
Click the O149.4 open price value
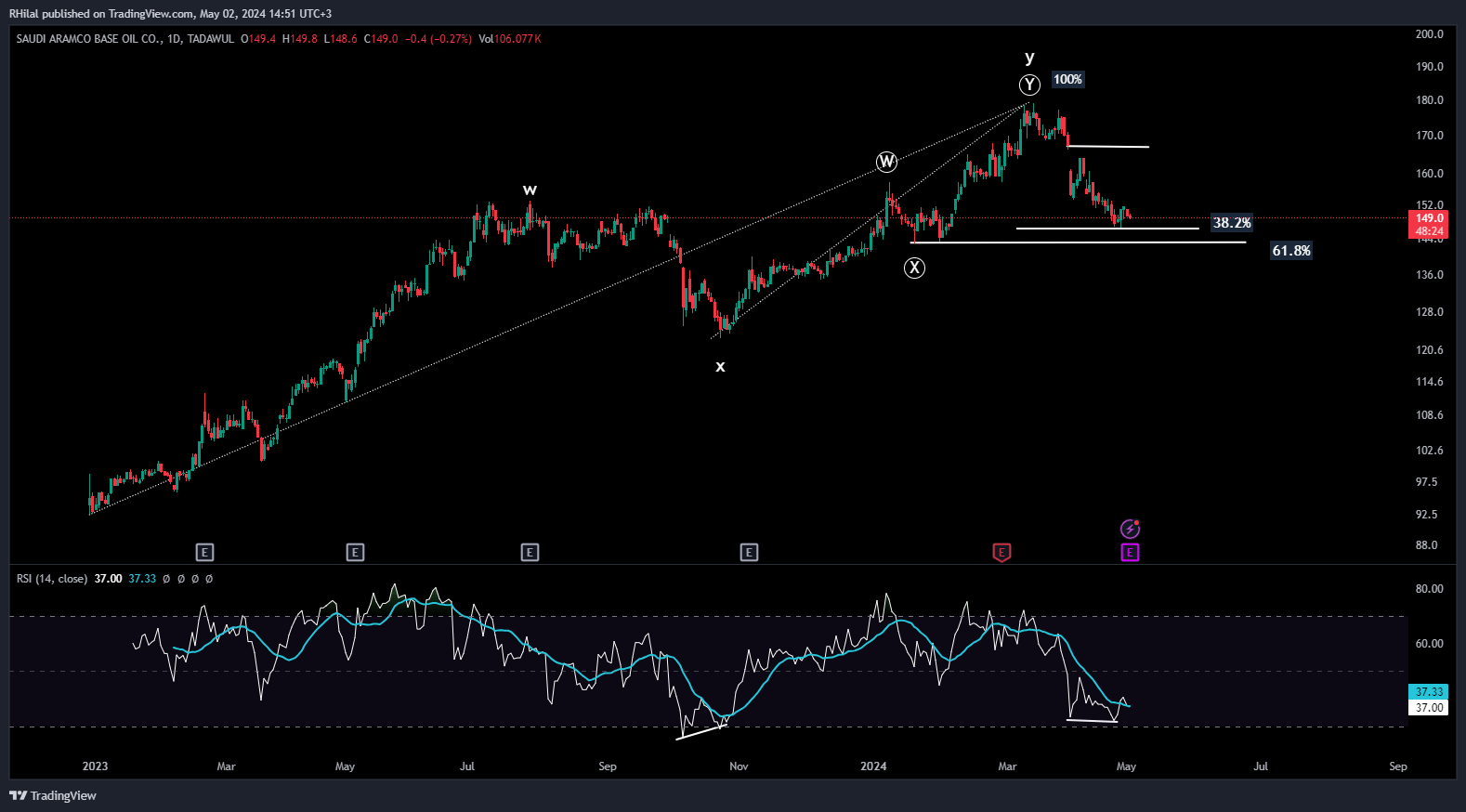tap(258, 39)
